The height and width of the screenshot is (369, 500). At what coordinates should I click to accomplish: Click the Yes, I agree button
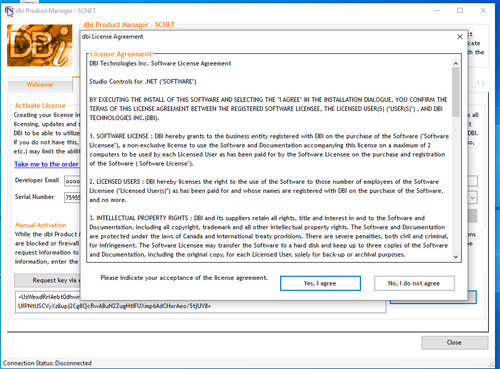(x=320, y=283)
